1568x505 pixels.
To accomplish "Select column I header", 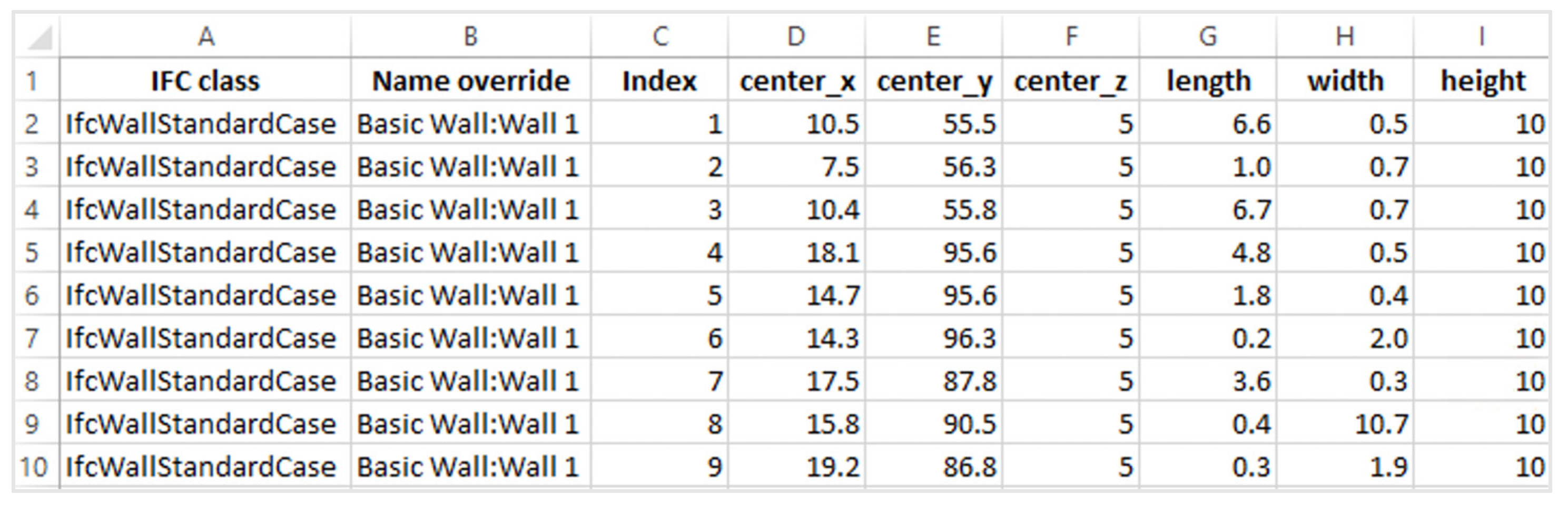I will pyautogui.click(x=1482, y=36).
